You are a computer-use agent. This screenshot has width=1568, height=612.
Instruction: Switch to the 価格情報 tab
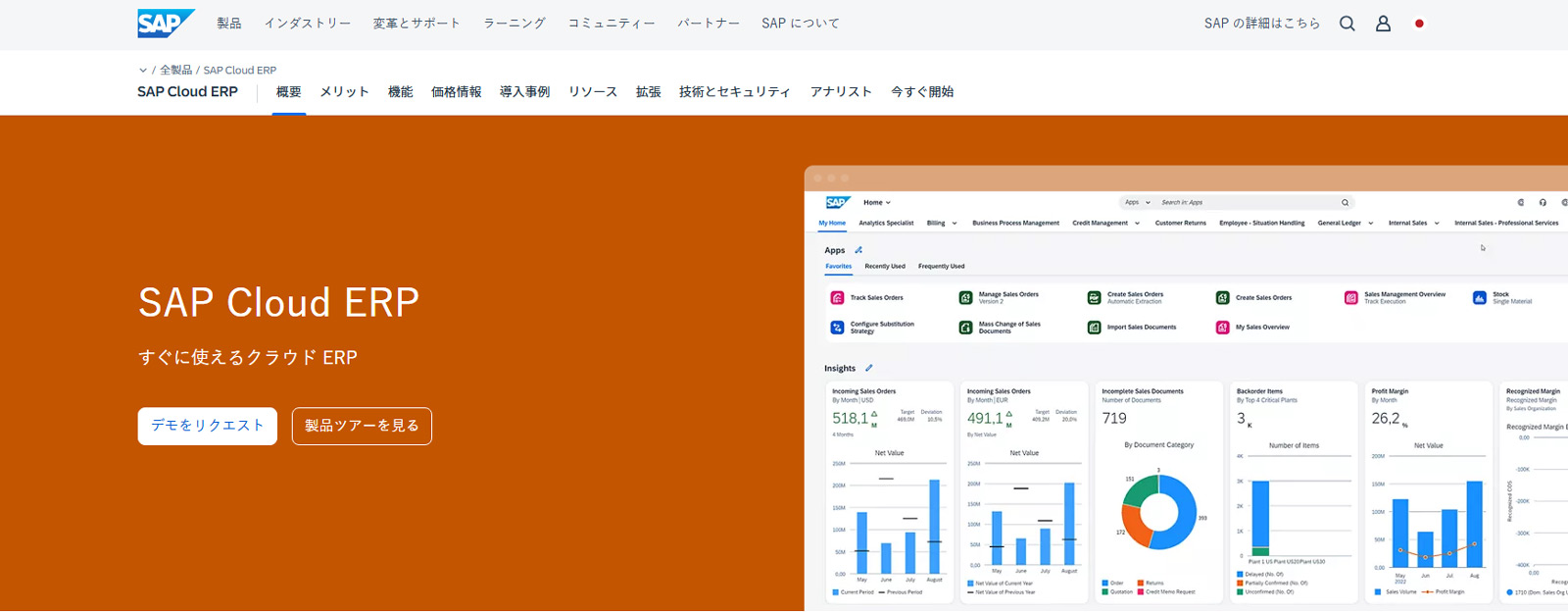(456, 92)
